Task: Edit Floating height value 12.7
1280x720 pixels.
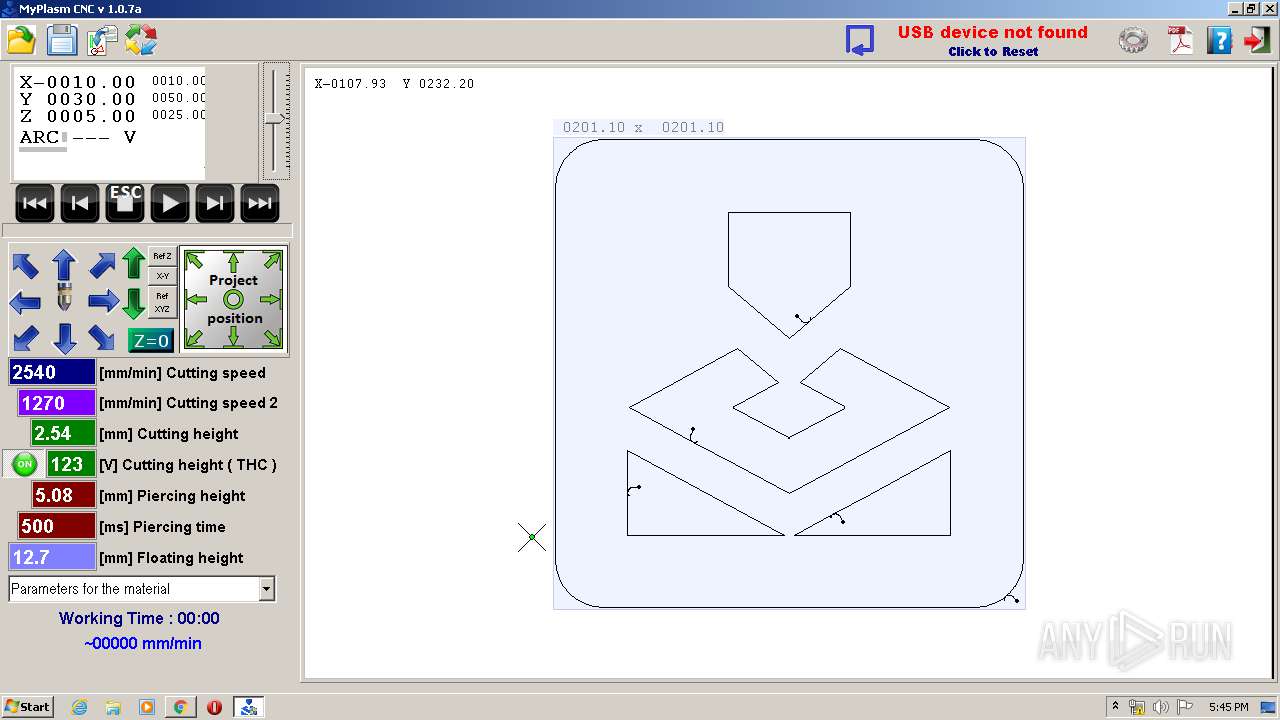Action: pos(52,557)
